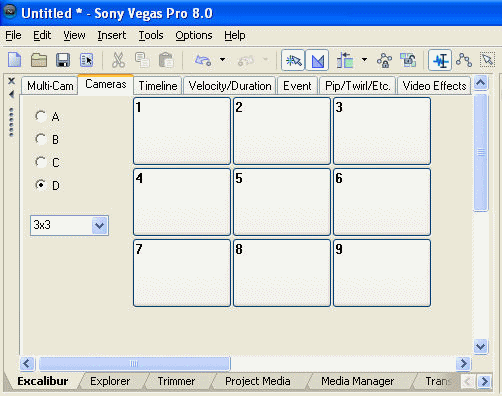The width and height of the screenshot is (502, 396).
Task: Open the Options menu
Action: tap(194, 35)
